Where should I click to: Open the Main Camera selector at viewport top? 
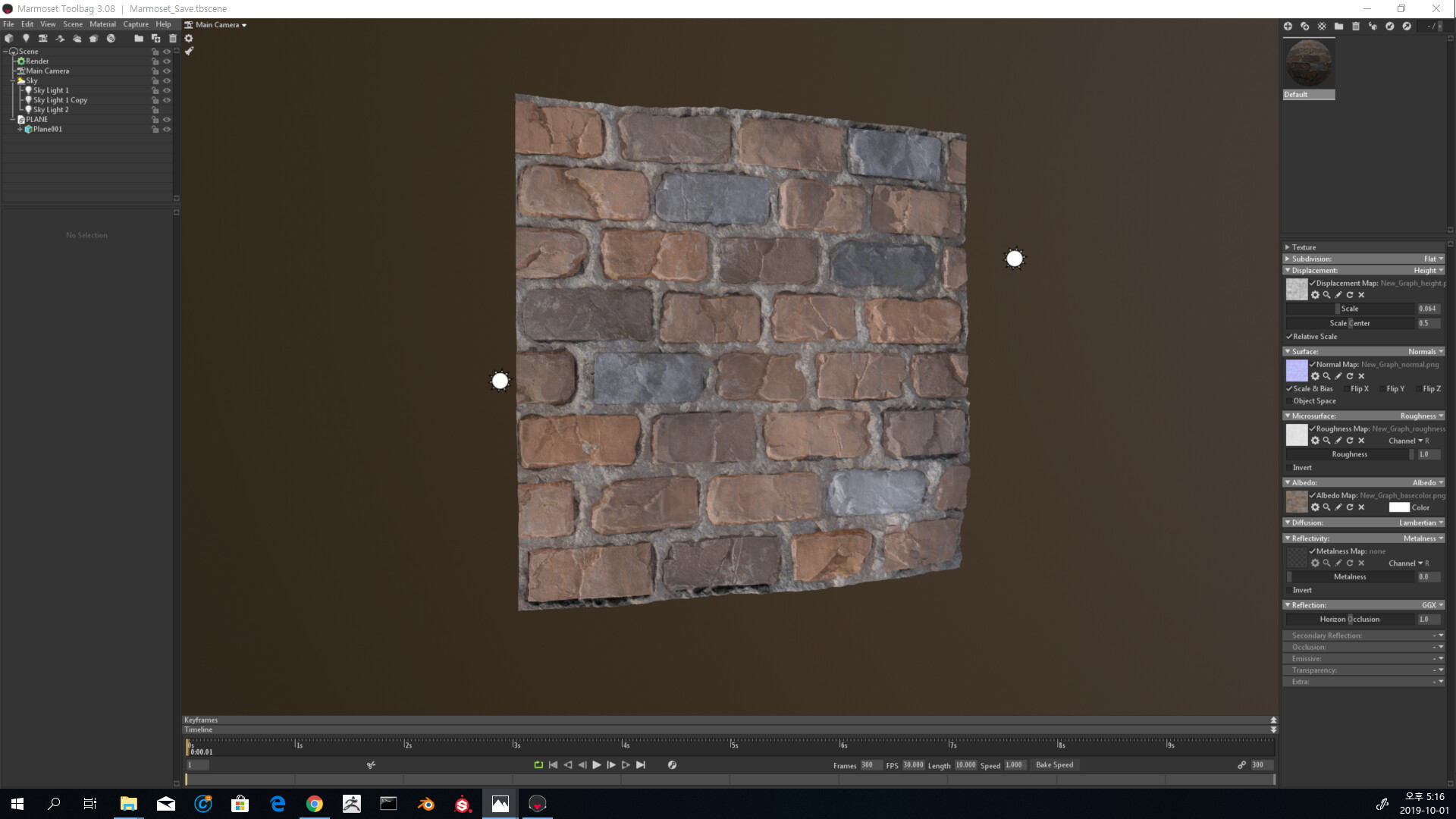[x=217, y=24]
